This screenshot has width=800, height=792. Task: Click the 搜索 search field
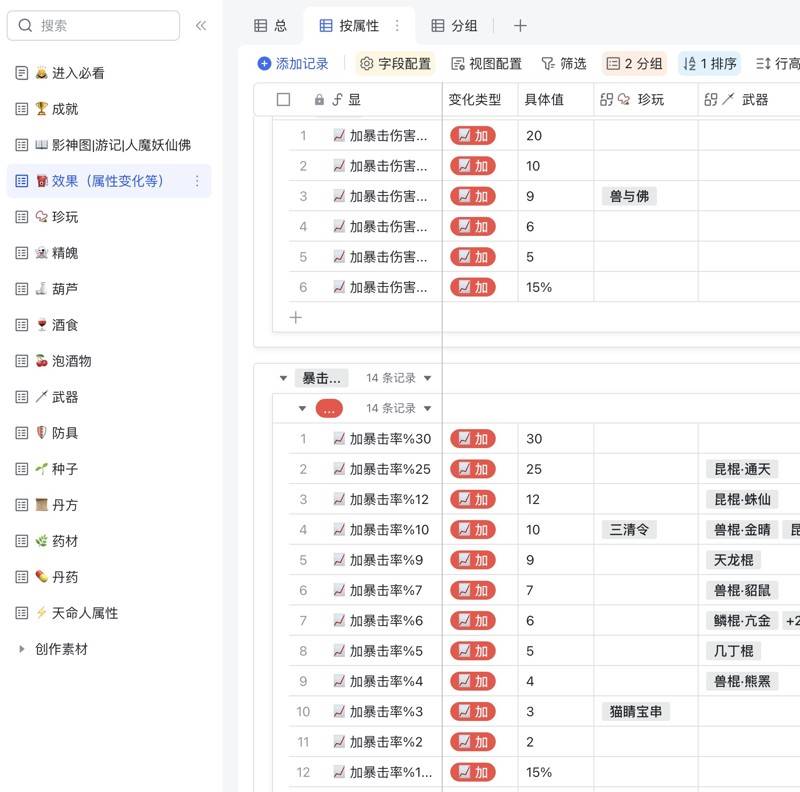click(x=93, y=26)
